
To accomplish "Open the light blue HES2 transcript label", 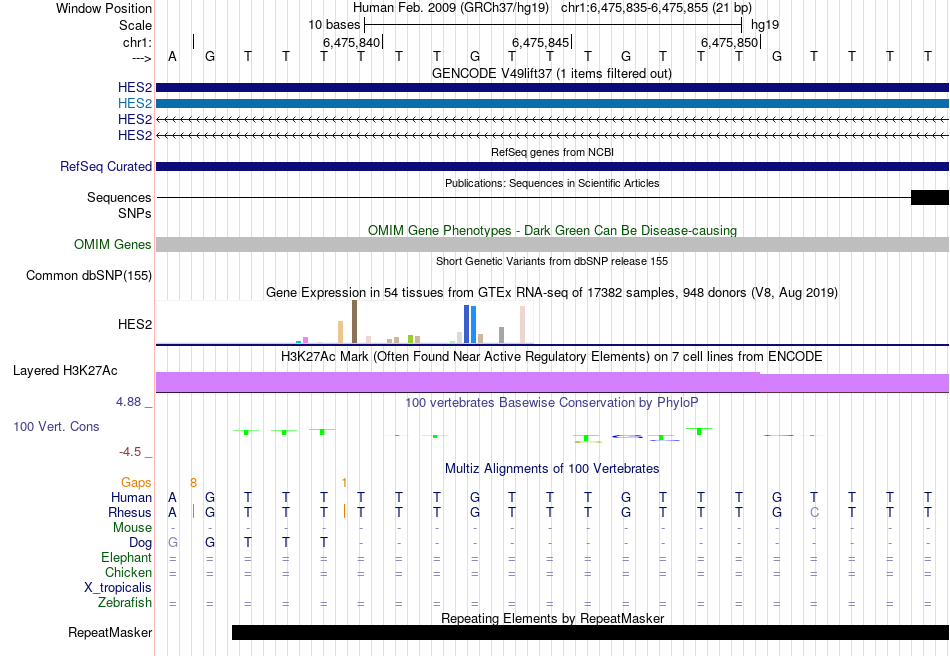I will [x=135, y=104].
